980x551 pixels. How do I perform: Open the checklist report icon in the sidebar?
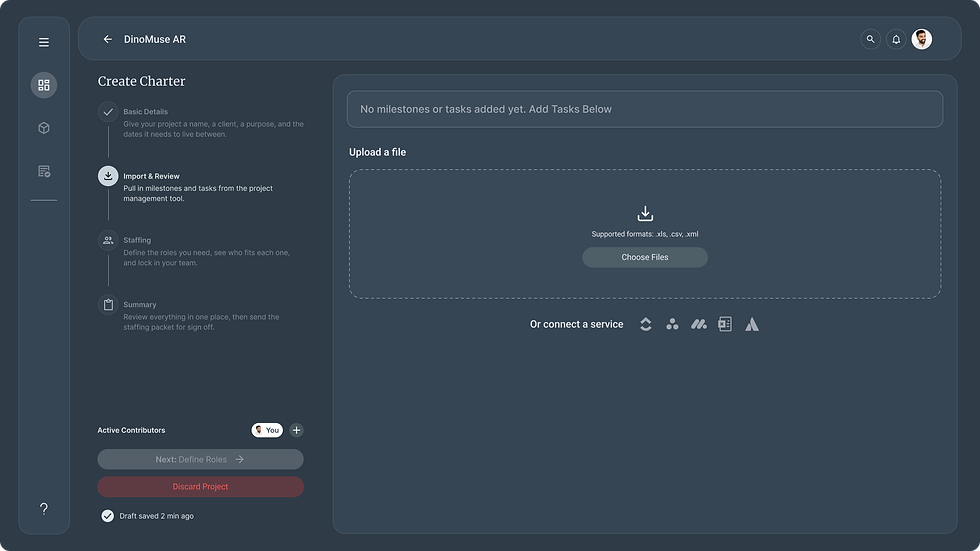tap(44, 171)
